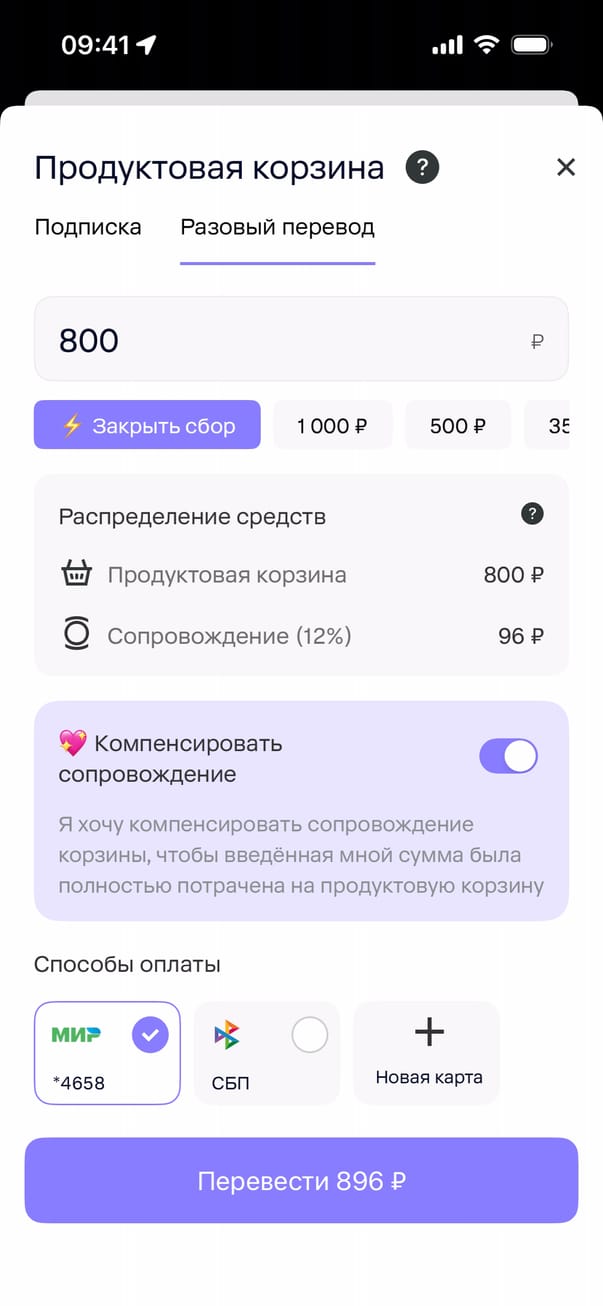
Task: Open help for Распределение средств
Action: pos(533,515)
